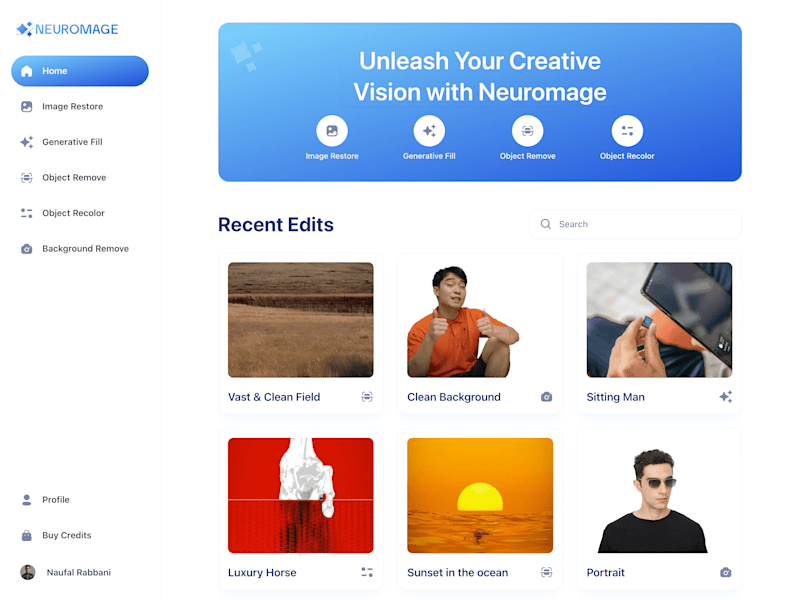The width and height of the screenshot is (800, 600).
Task: Click the banner Object Recolor label
Action: tap(627, 156)
